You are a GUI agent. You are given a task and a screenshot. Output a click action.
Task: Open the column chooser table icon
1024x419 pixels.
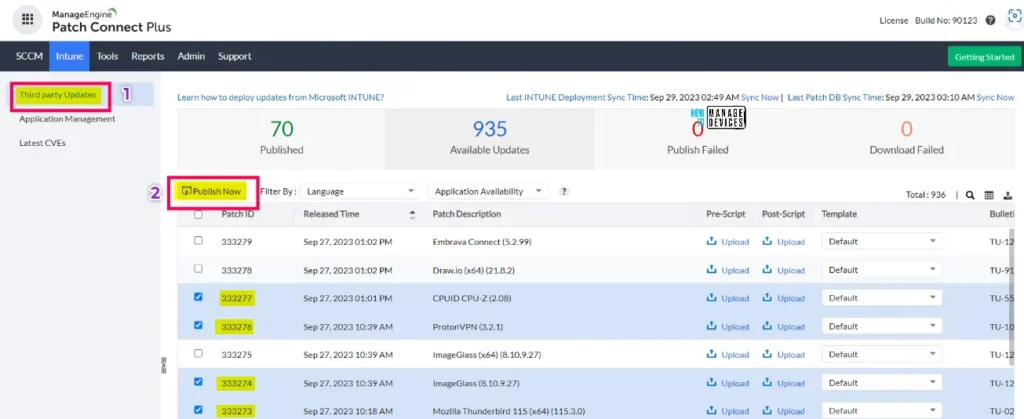point(989,194)
